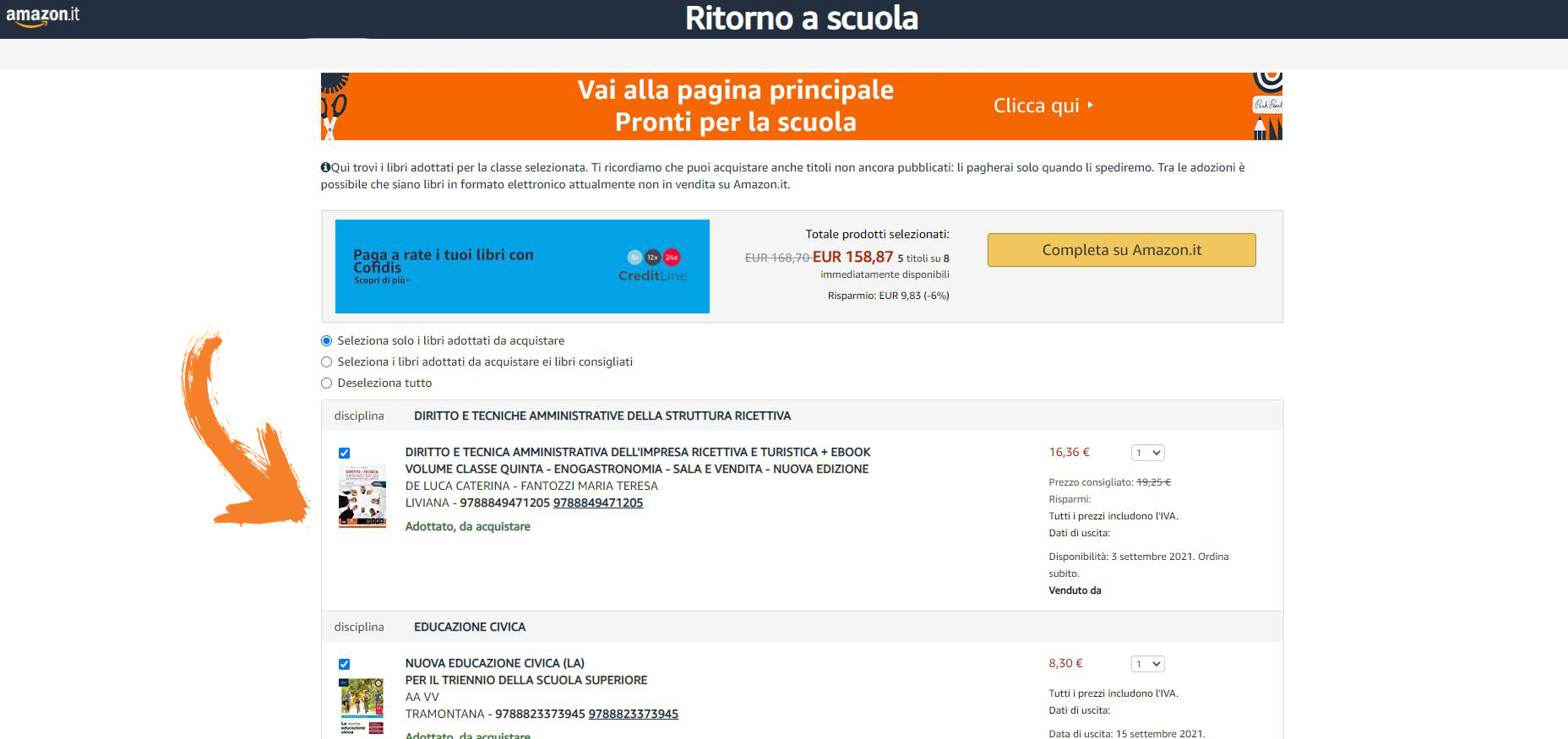Click the 'EDUCAZIONE CIVICA' discipline header

coord(470,627)
